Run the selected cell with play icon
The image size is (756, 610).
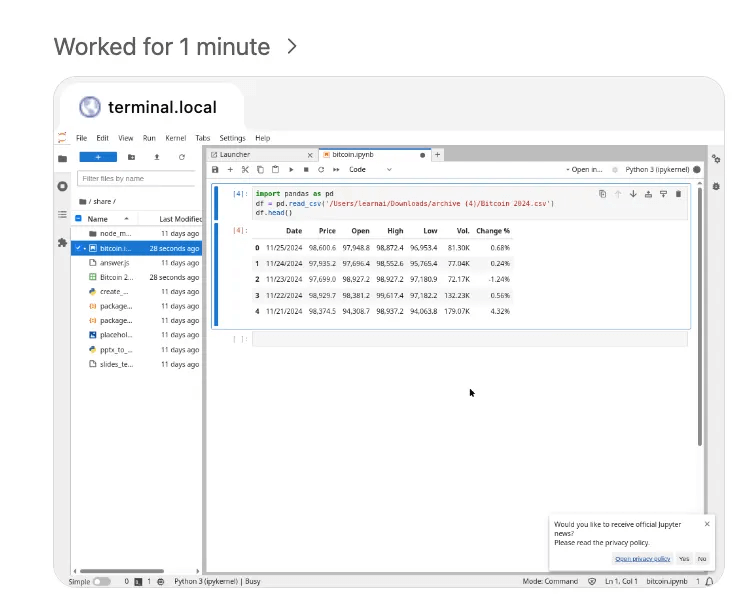(291, 170)
